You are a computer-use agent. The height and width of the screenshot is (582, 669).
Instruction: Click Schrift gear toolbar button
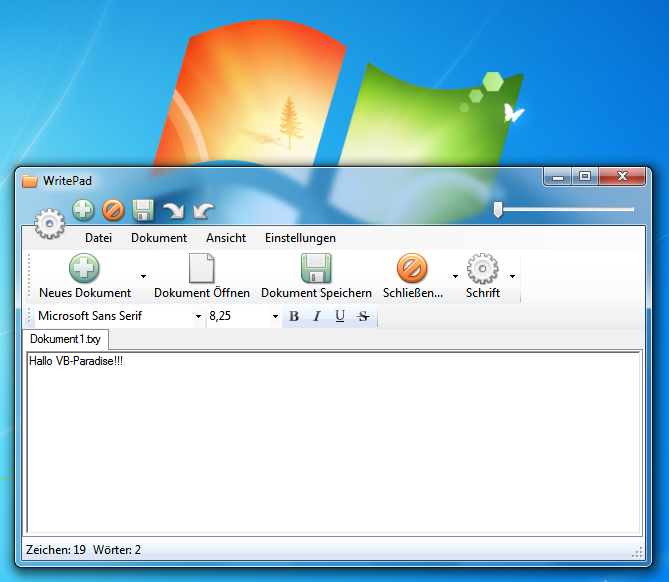[x=483, y=276]
